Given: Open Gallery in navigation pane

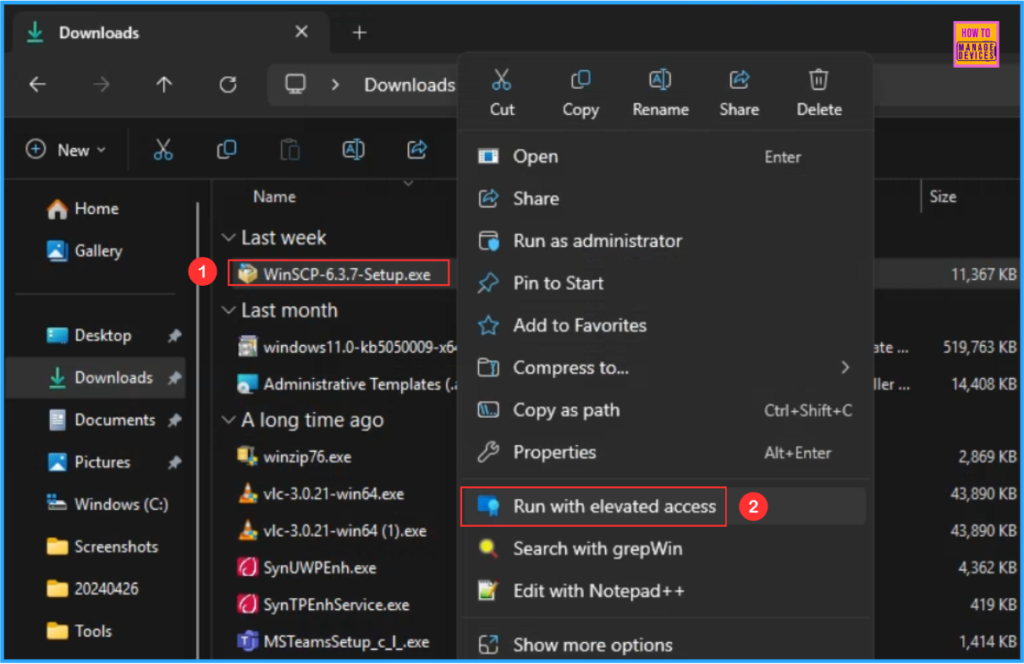Looking at the screenshot, I should pos(98,251).
